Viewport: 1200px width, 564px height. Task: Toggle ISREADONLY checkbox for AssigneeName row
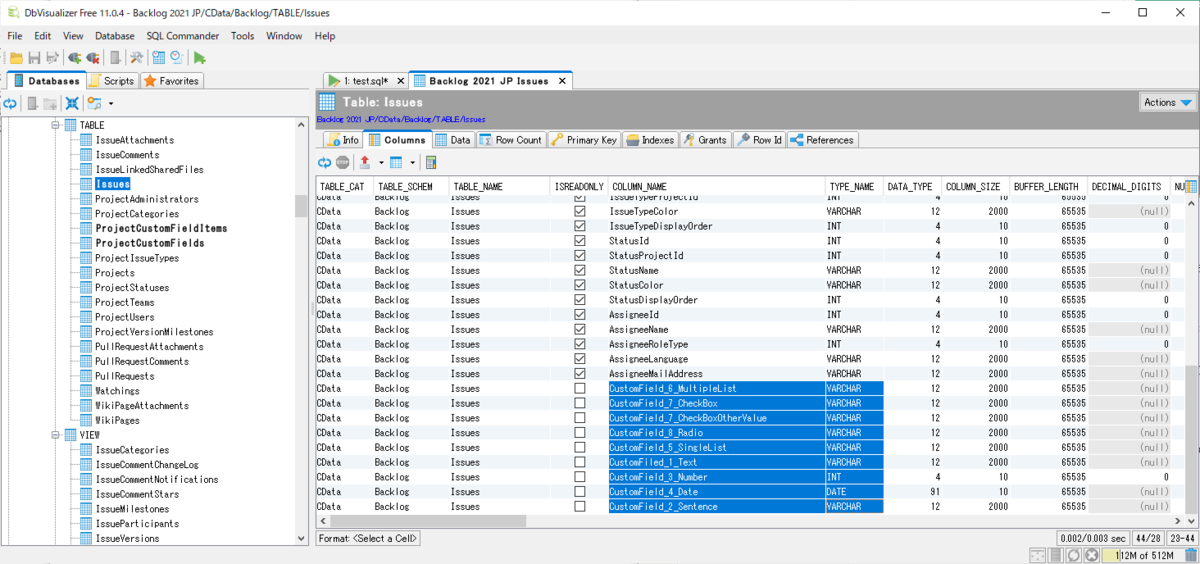point(579,329)
